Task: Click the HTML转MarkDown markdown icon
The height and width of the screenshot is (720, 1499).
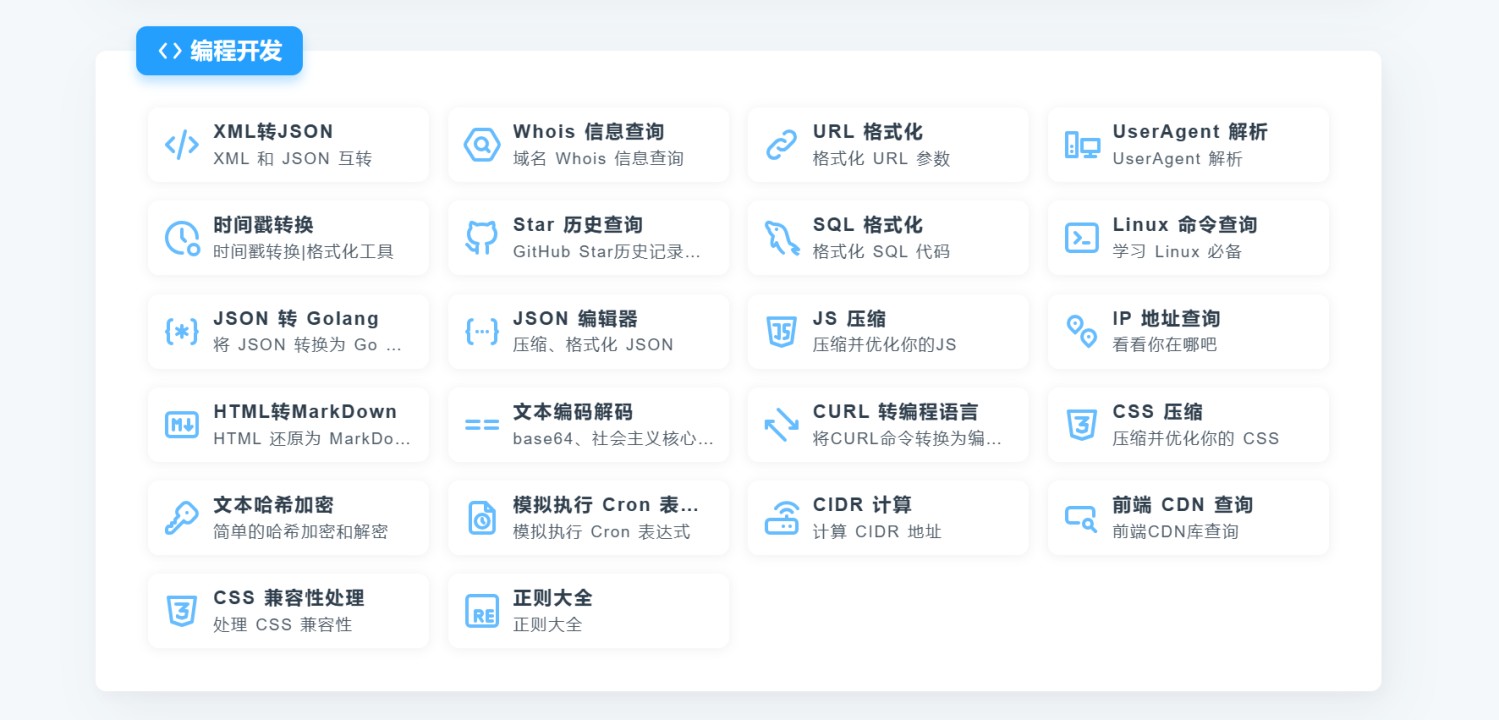Action: 182,425
